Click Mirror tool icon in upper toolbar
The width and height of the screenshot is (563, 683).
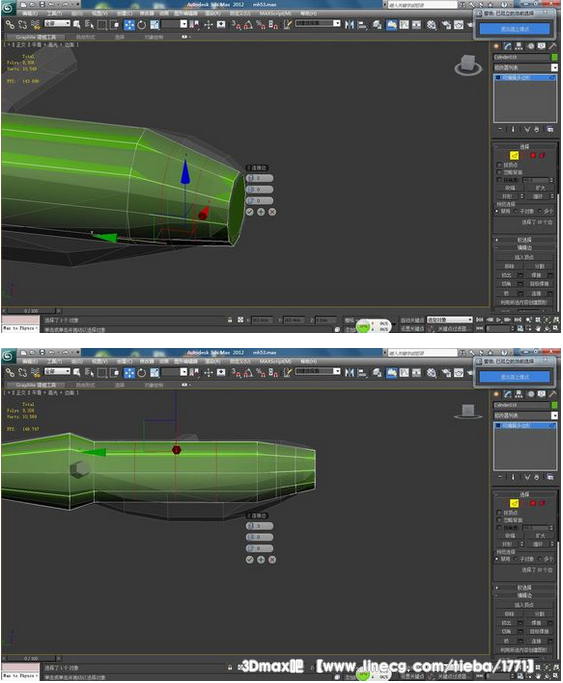click(x=349, y=25)
